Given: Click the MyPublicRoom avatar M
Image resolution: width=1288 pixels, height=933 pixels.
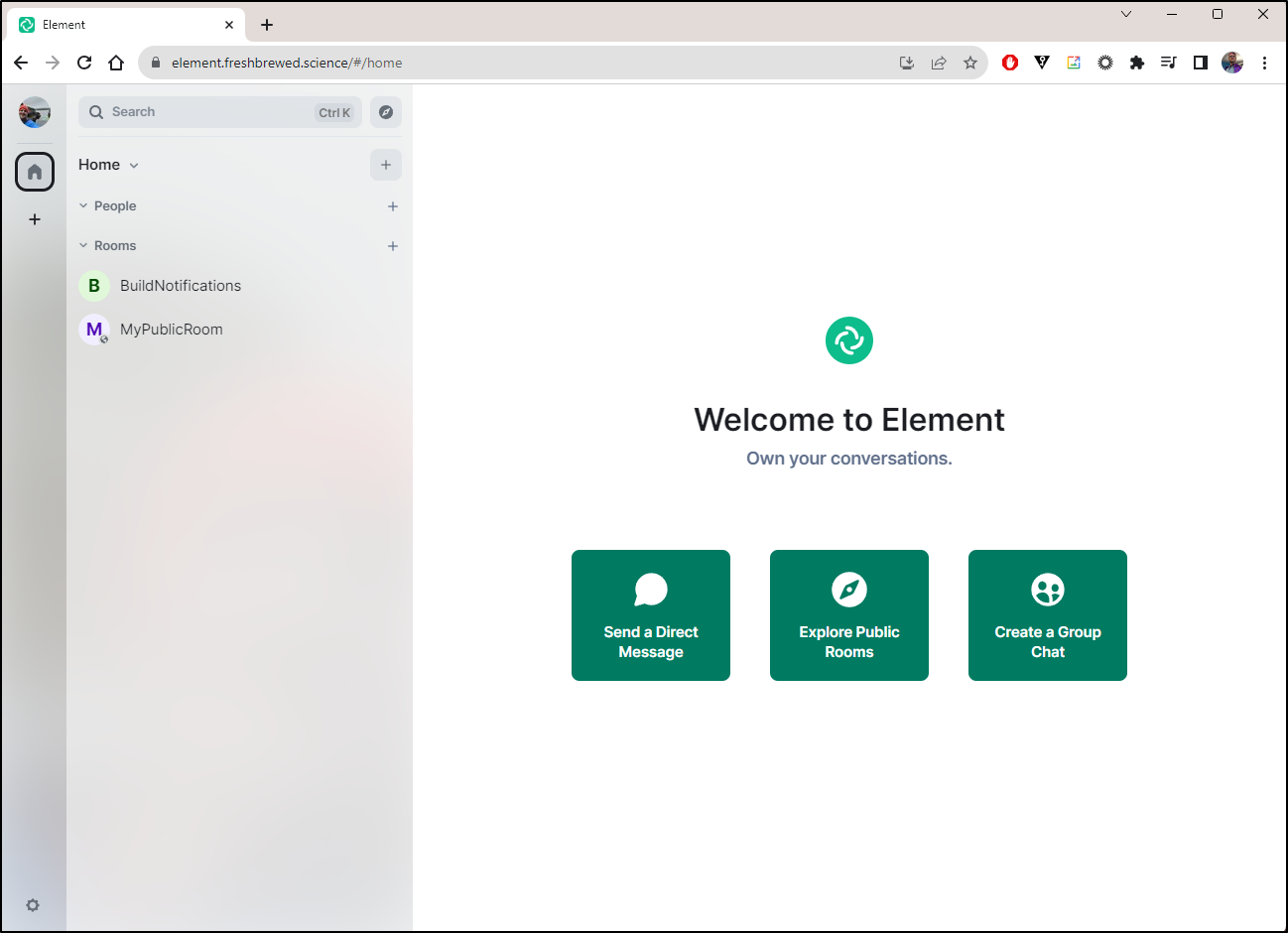Looking at the screenshot, I should point(94,330).
